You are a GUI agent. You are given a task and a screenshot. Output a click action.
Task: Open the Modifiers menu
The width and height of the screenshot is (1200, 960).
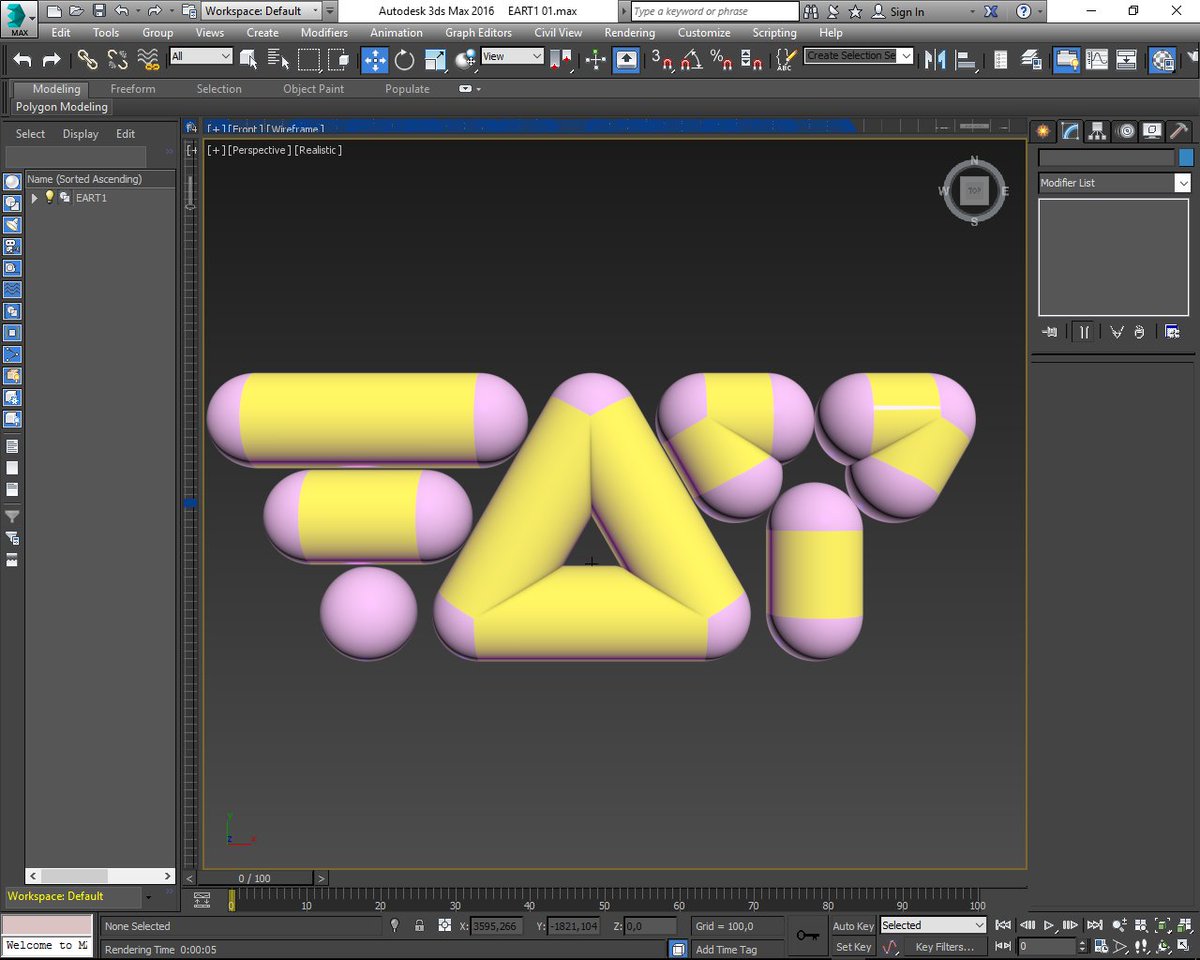[324, 33]
